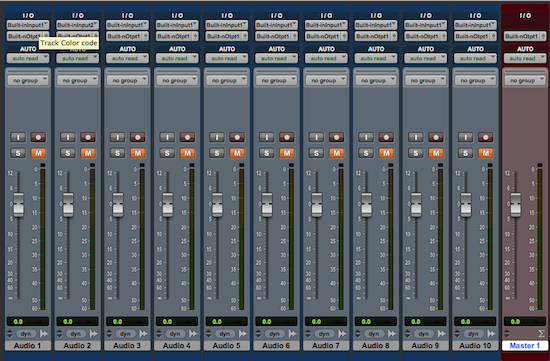Click the Audio 3 volume level display
Viewport: 550px width, 361px height.
[x=127, y=321]
